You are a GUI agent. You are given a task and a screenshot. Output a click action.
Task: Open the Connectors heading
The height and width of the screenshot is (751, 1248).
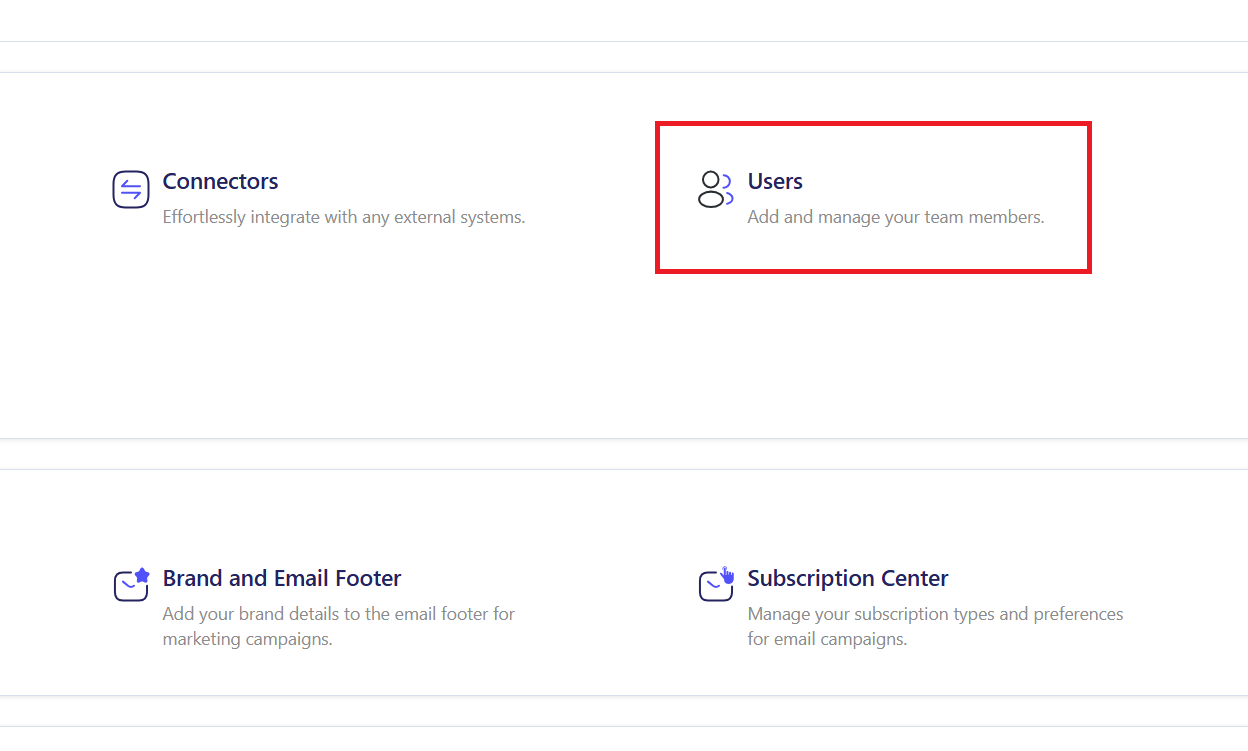pyautogui.click(x=220, y=181)
